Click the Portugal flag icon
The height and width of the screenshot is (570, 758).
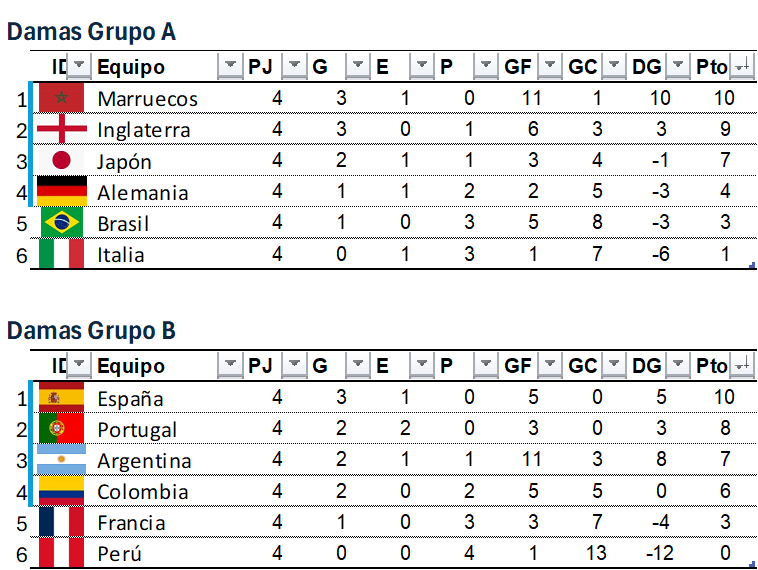(x=61, y=429)
